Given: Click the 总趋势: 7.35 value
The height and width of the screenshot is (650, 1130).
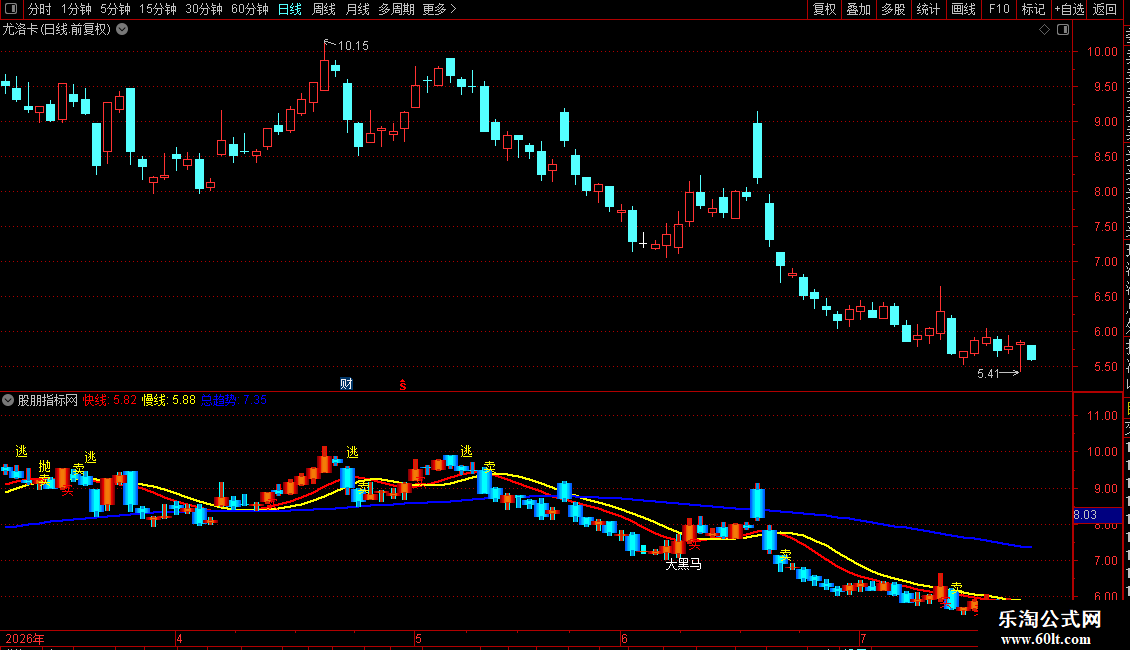Looking at the screenshot, I should 233,400.
